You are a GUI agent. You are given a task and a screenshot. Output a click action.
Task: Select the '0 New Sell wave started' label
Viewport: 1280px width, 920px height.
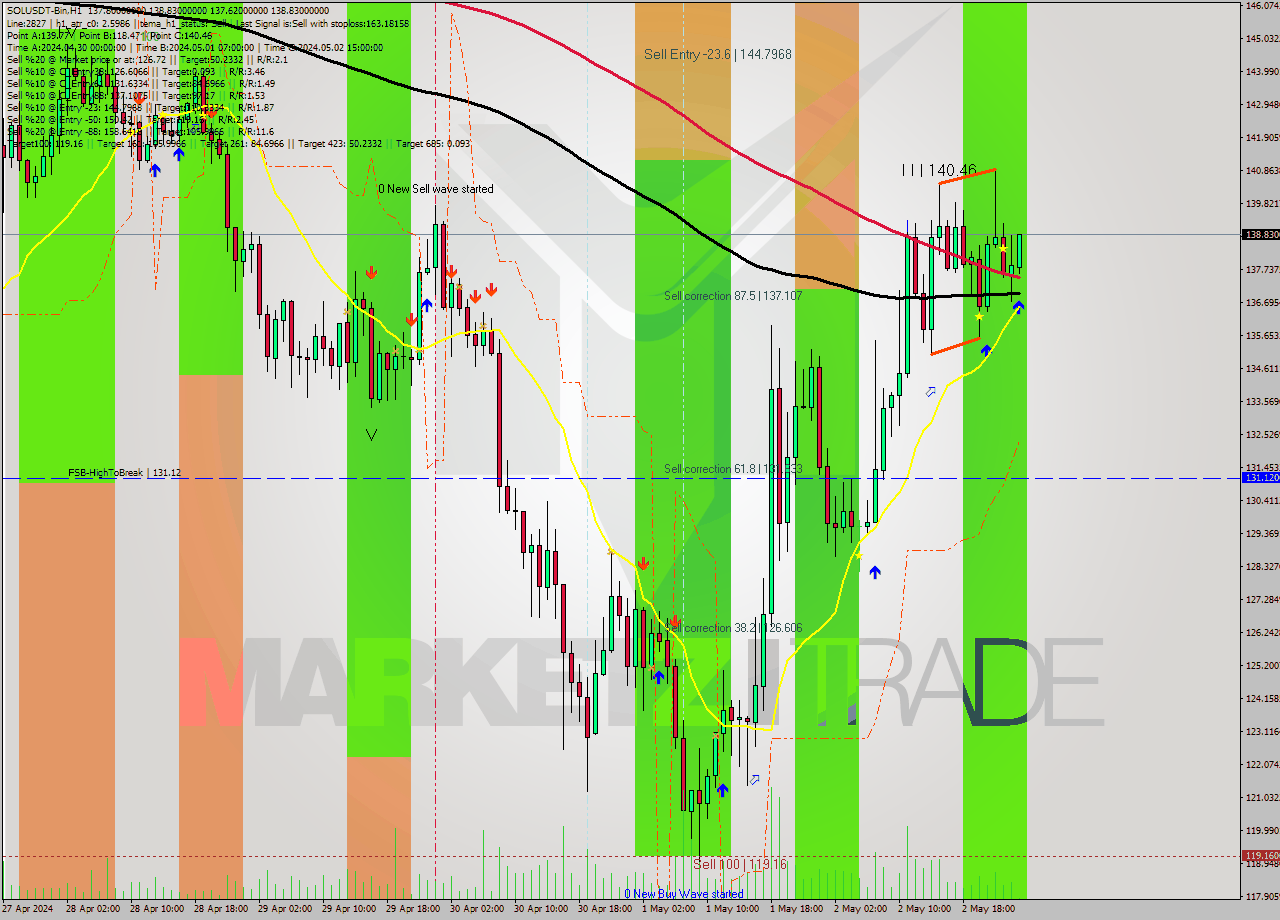tap(435, 188)
